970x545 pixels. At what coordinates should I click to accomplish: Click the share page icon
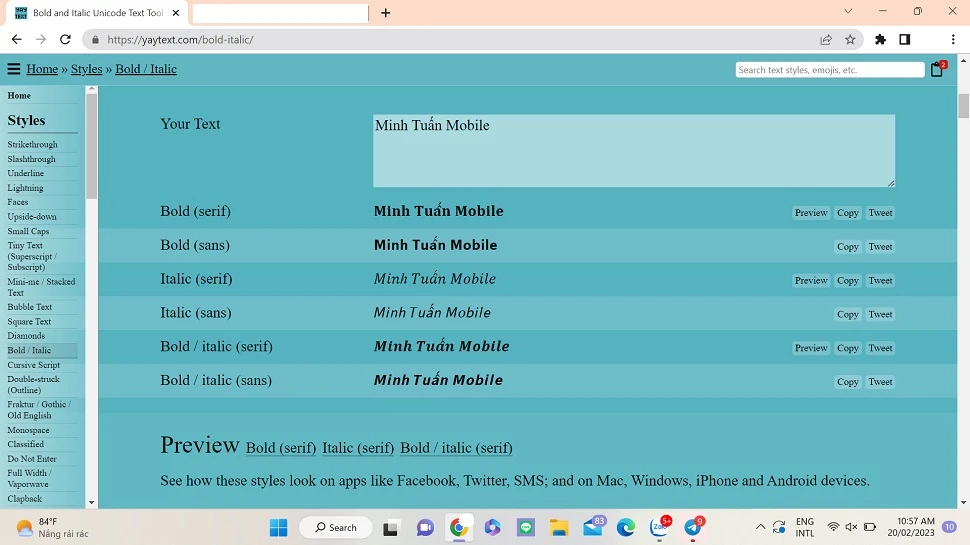826,40
